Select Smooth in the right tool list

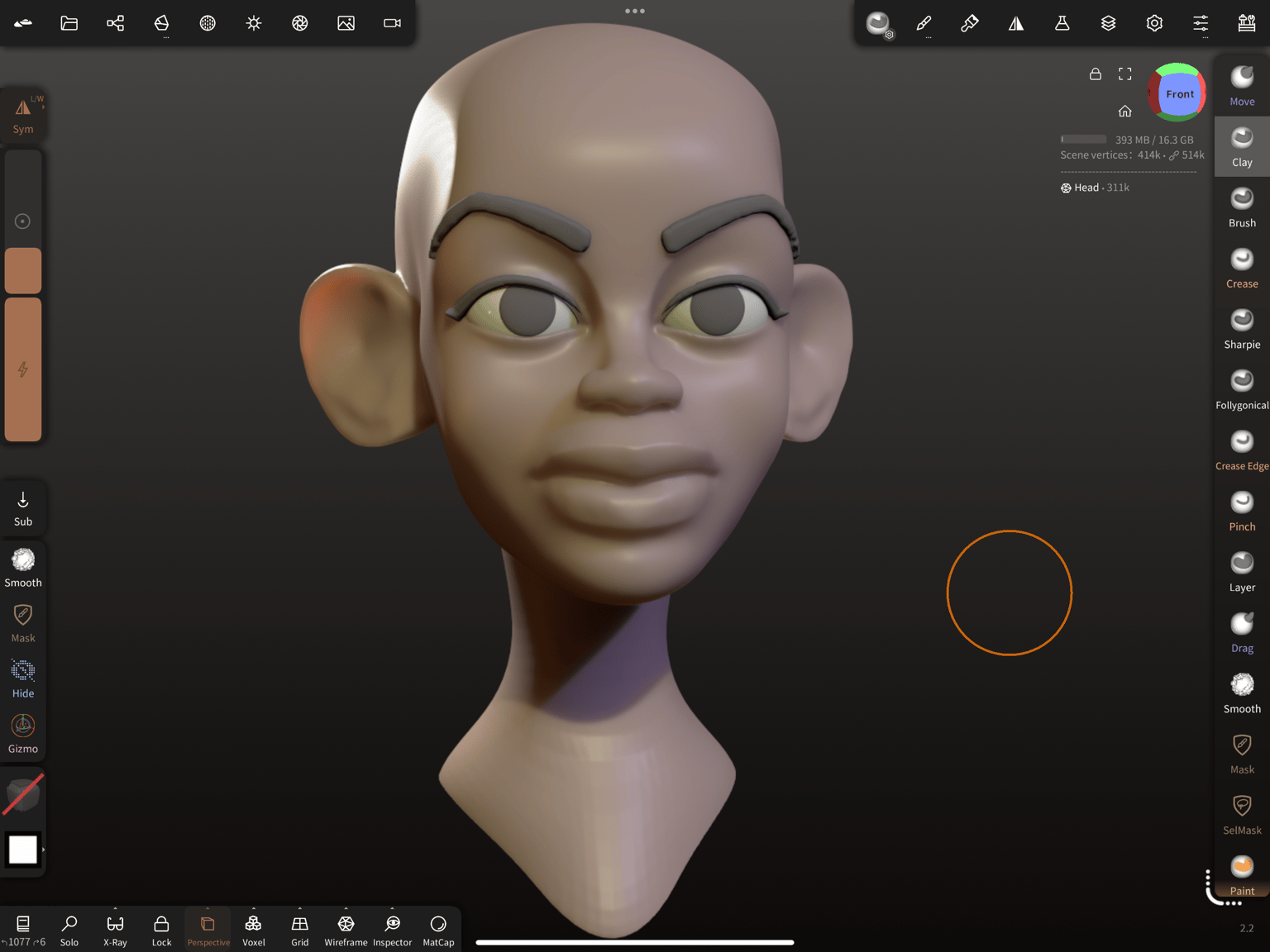[1242, 693]
